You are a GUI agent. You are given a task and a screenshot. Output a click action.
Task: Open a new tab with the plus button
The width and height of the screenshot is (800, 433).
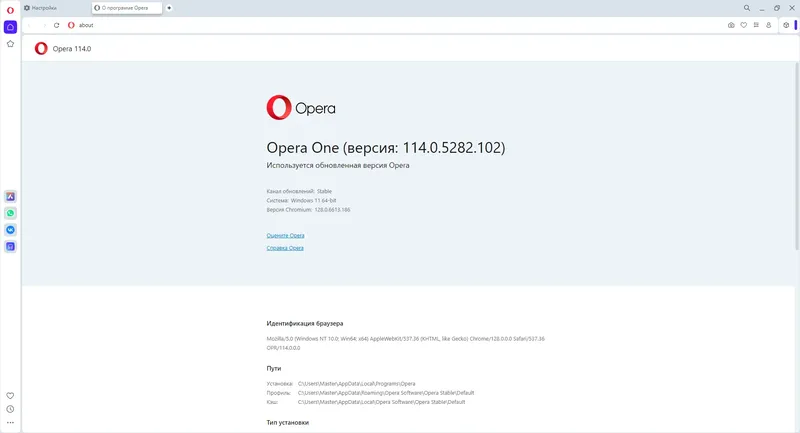click(x=169, y=8)
